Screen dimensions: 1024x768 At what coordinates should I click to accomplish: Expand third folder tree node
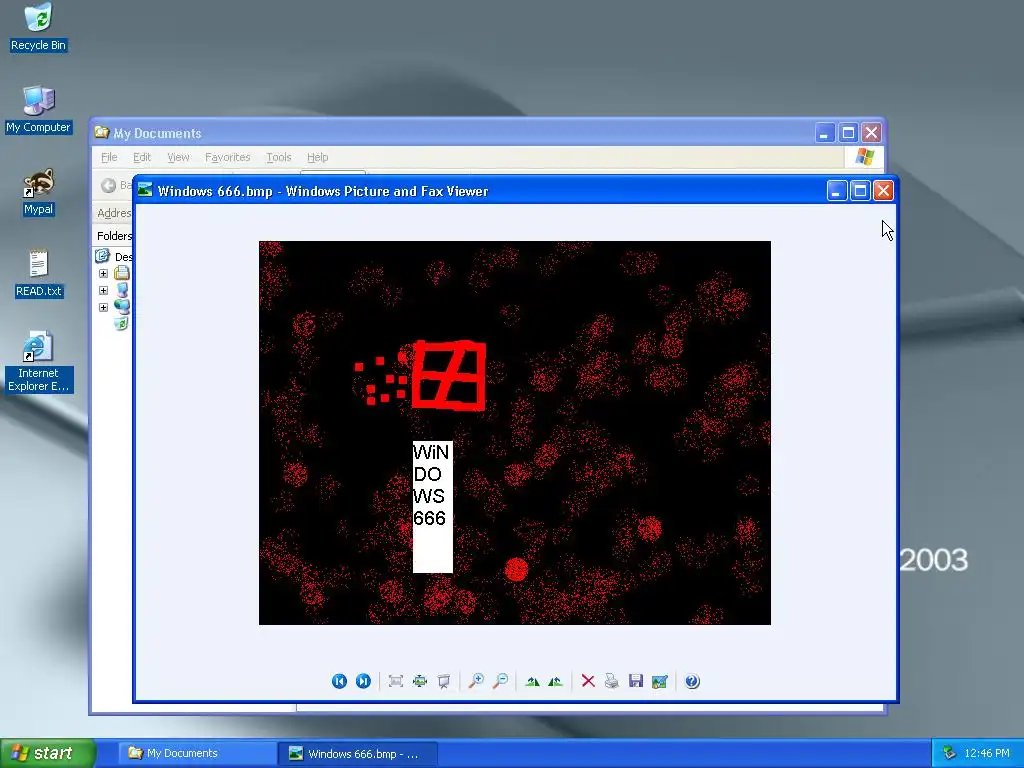tap(103, 308)
